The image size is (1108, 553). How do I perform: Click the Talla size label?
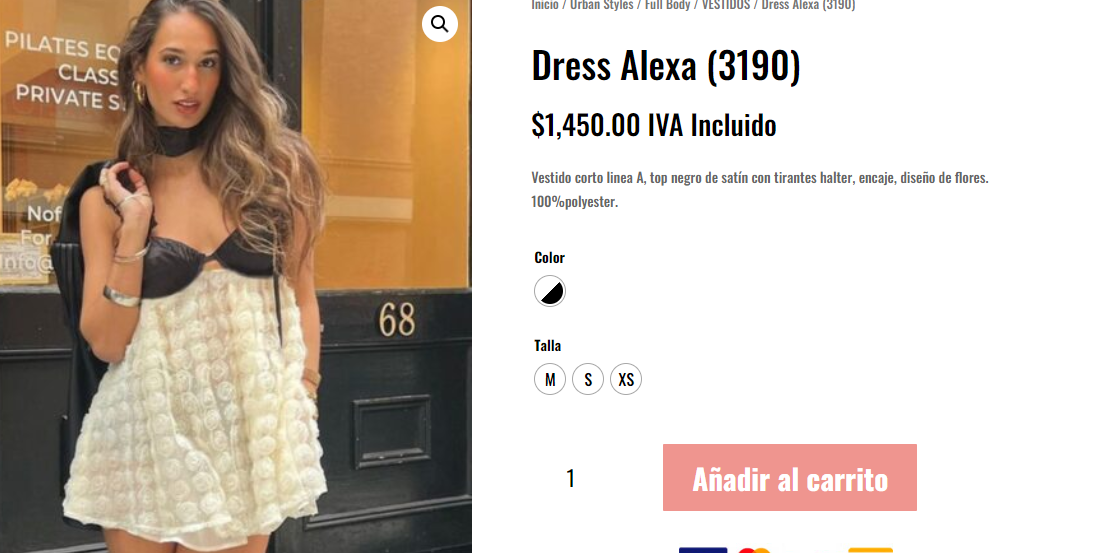[x=548, y=345]
